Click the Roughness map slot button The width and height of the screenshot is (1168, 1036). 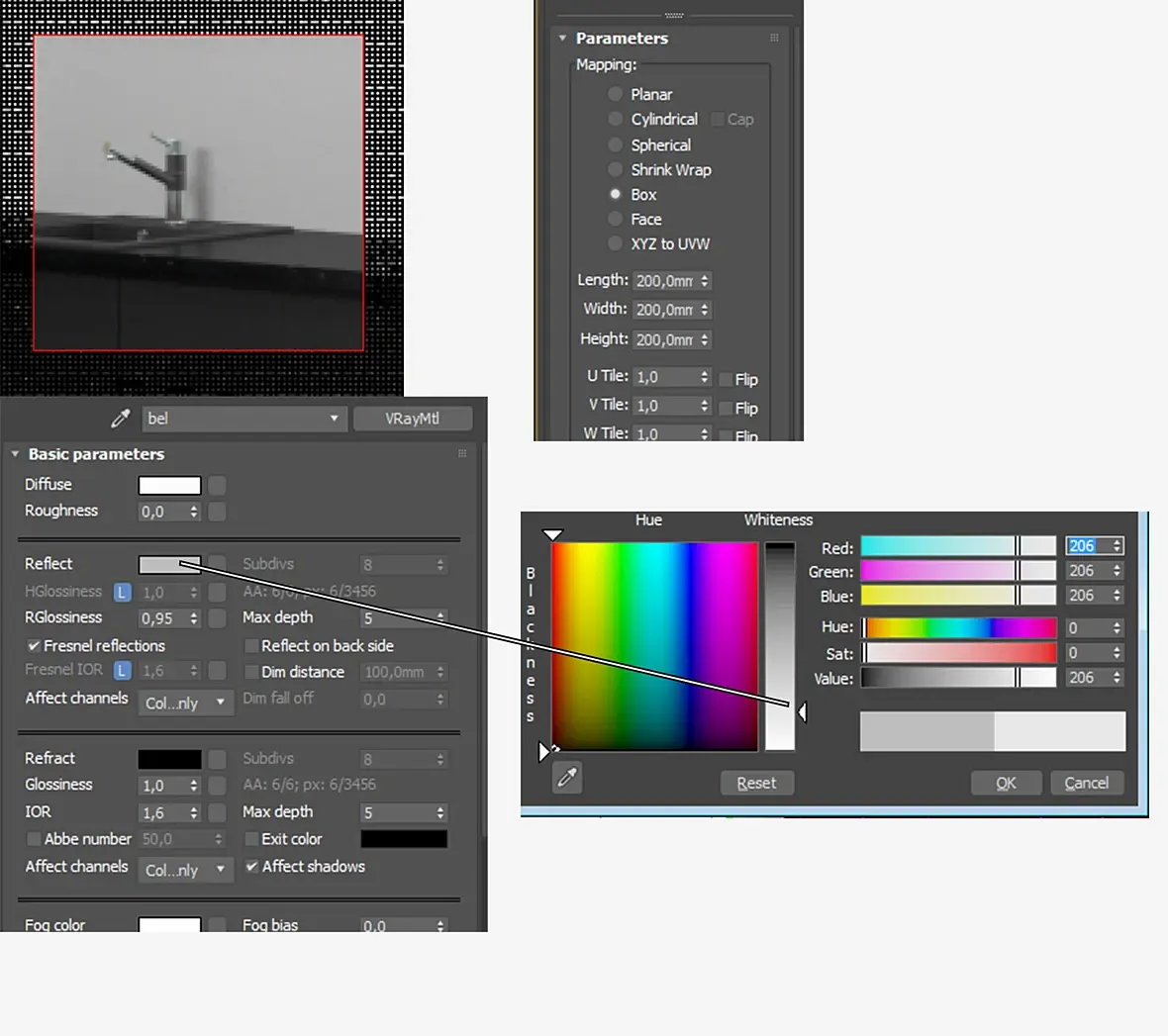(x=218, y=512)
